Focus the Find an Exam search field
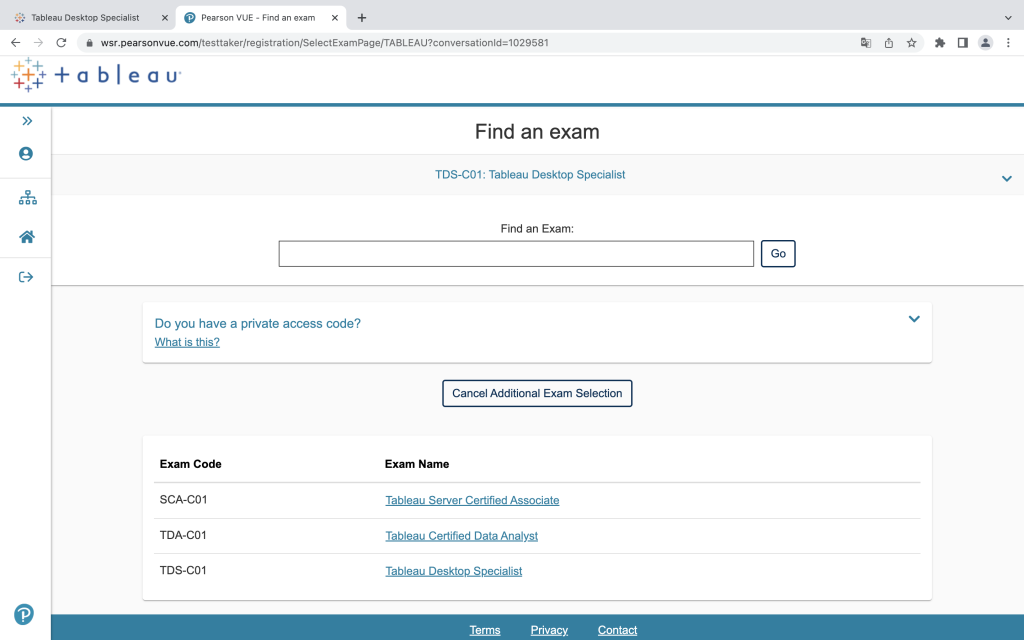Screen dimensions: 1024x640 coord(516,254)
